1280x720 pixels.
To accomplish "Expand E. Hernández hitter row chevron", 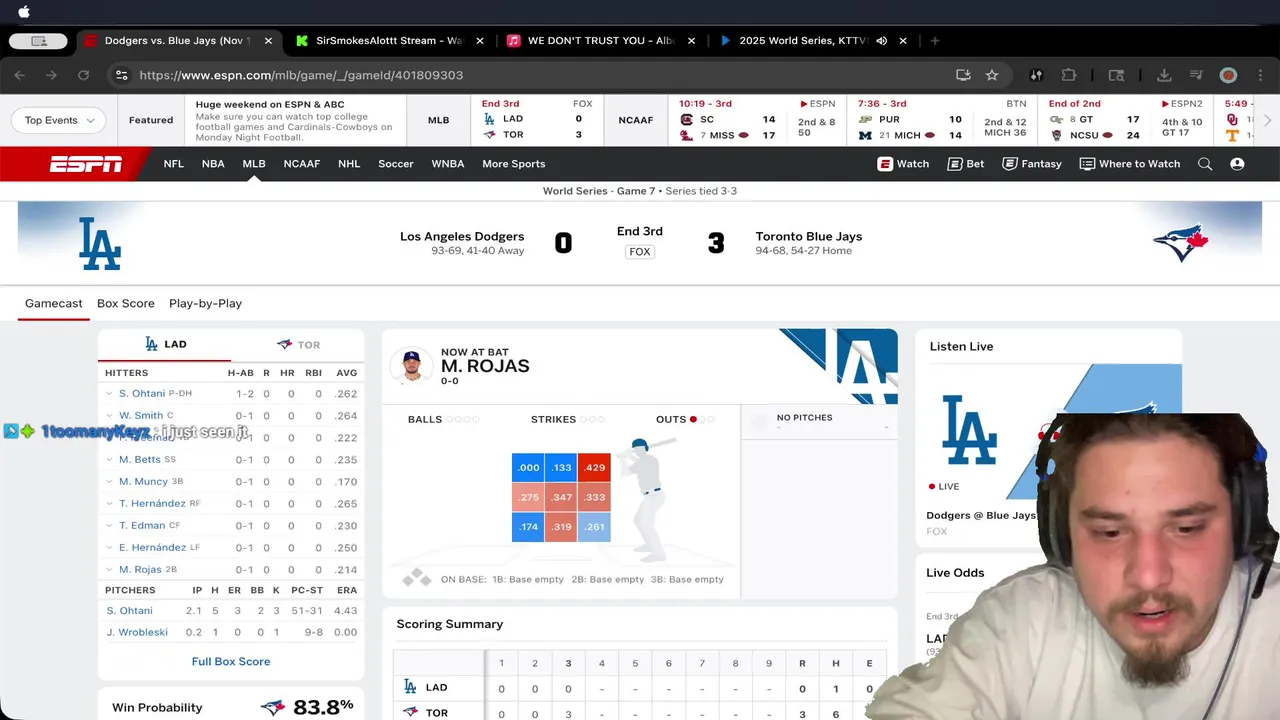I will point(109,548).
